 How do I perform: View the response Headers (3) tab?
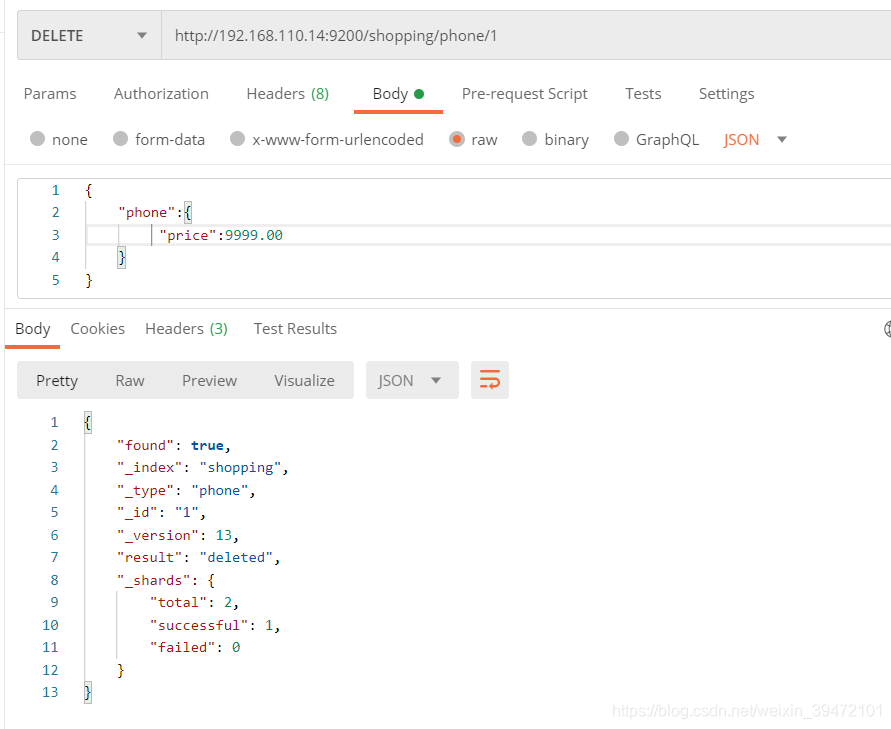[186, 329]
